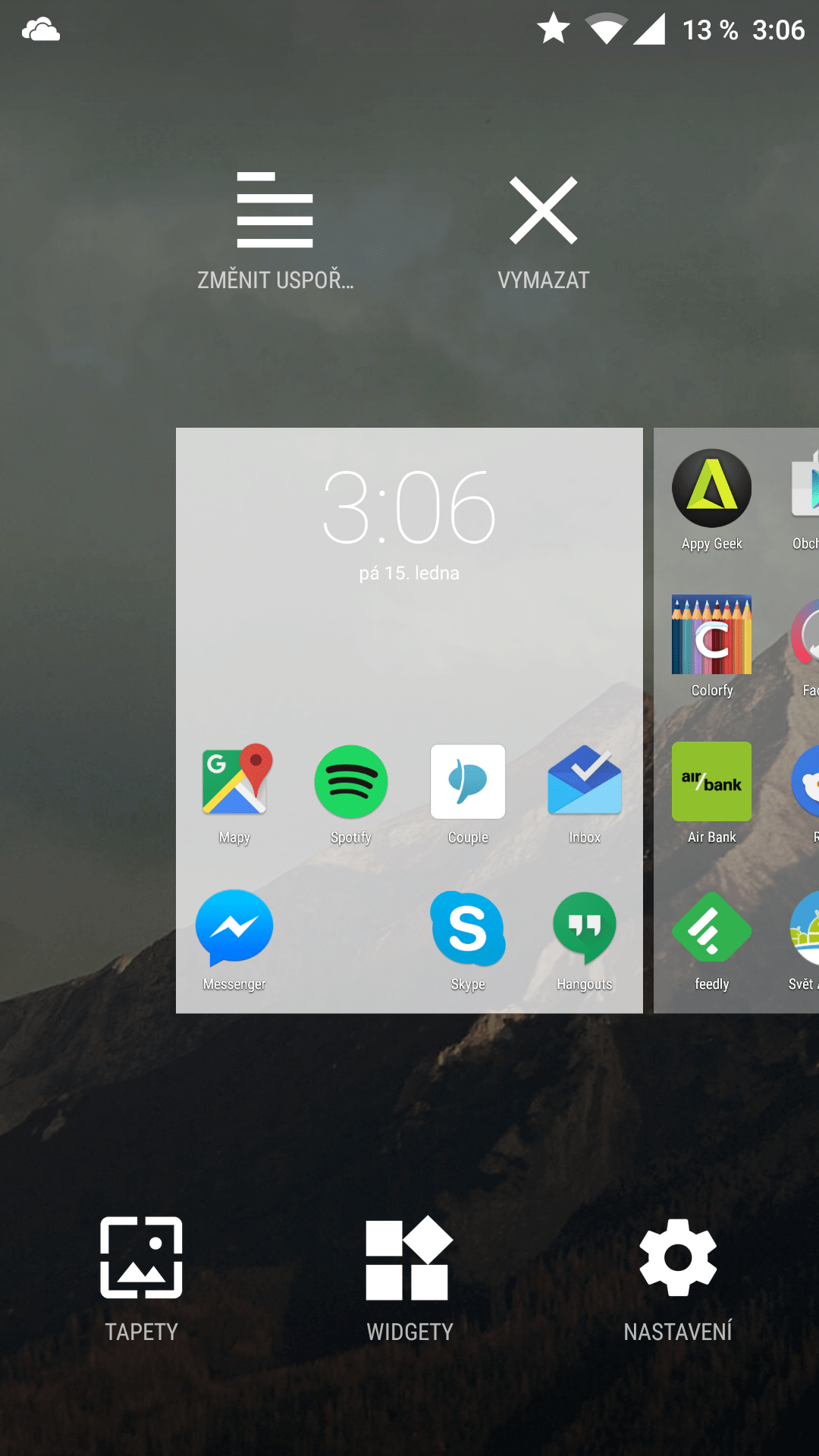Tap the cloud icon in status bar
The height and width of the screenshot is (1456, 819).
[41, 30]
